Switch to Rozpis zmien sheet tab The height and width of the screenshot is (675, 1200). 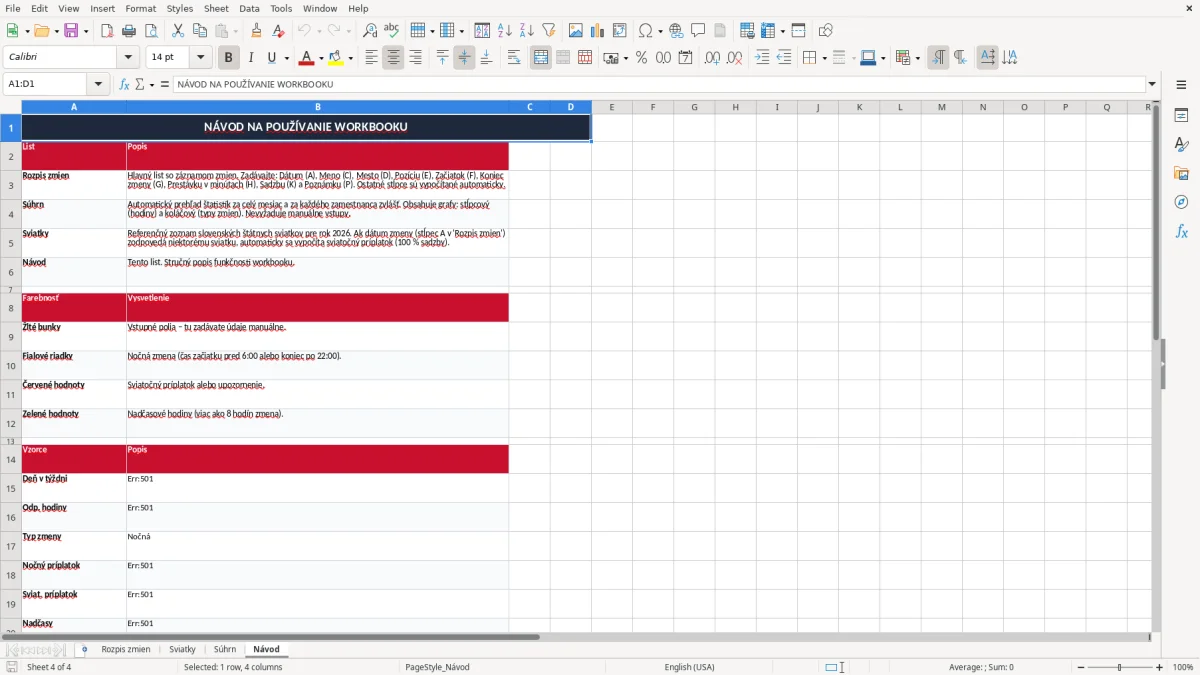point(126,649)
